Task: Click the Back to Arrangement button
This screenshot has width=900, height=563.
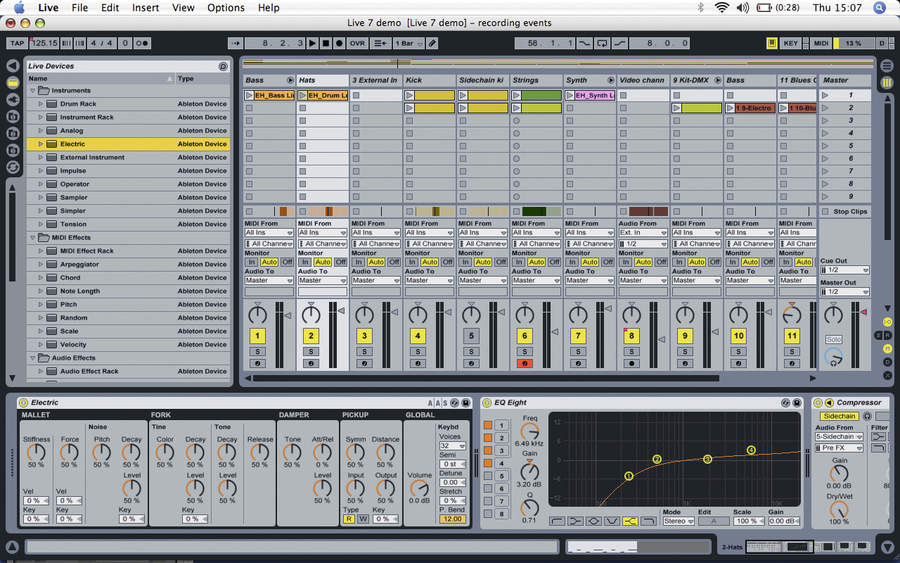Action: point(379,43)
